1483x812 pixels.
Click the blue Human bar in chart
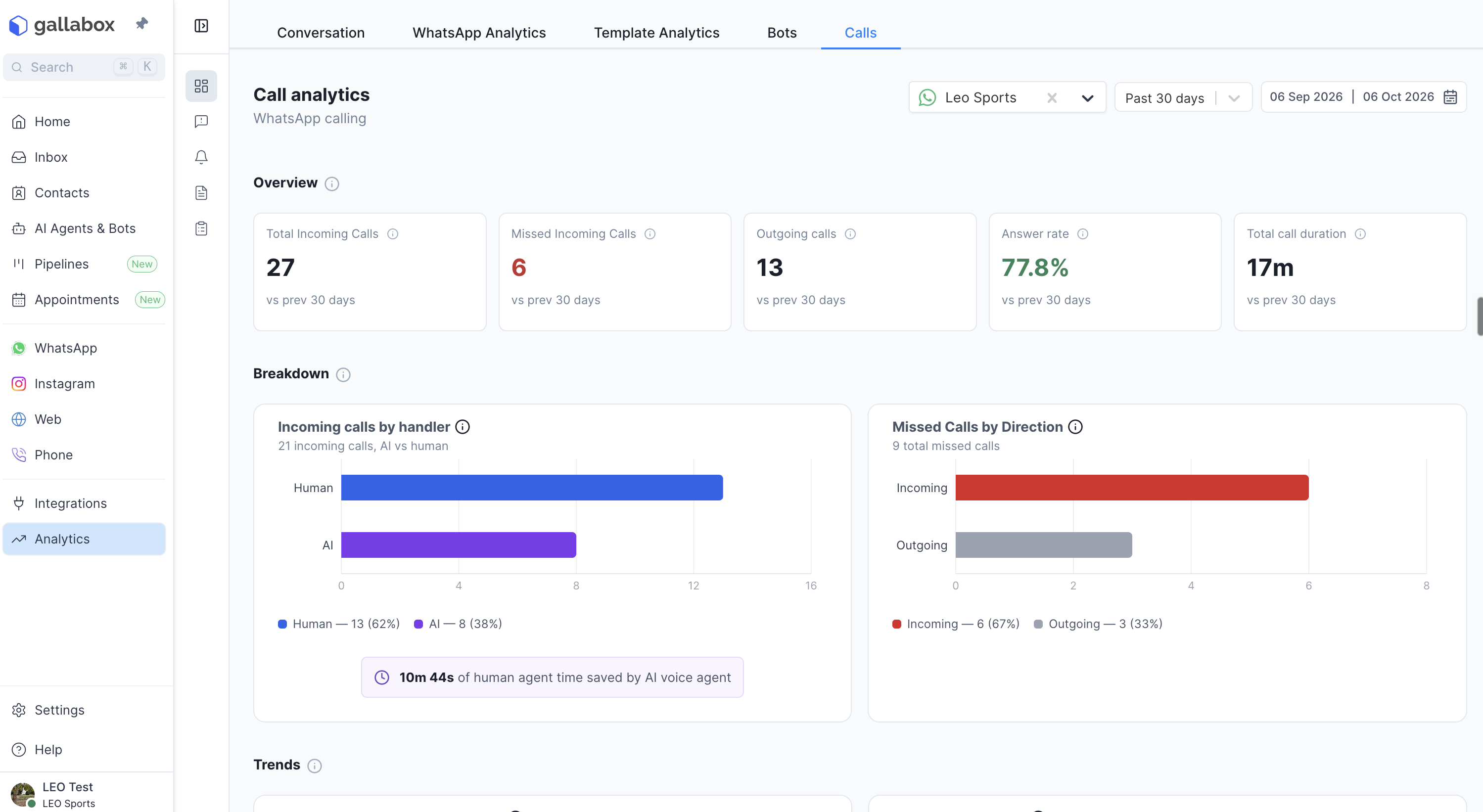point(532,488)
